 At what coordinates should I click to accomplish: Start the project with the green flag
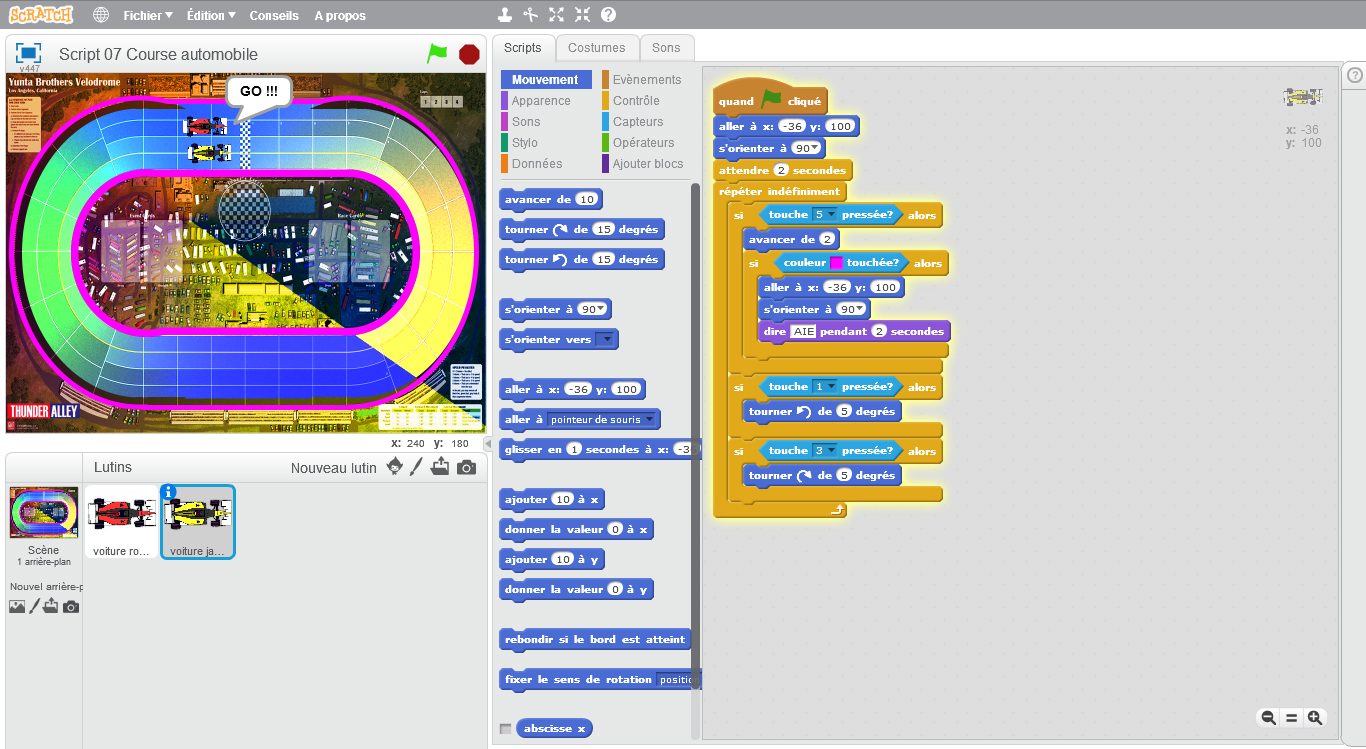click(437, 54)
